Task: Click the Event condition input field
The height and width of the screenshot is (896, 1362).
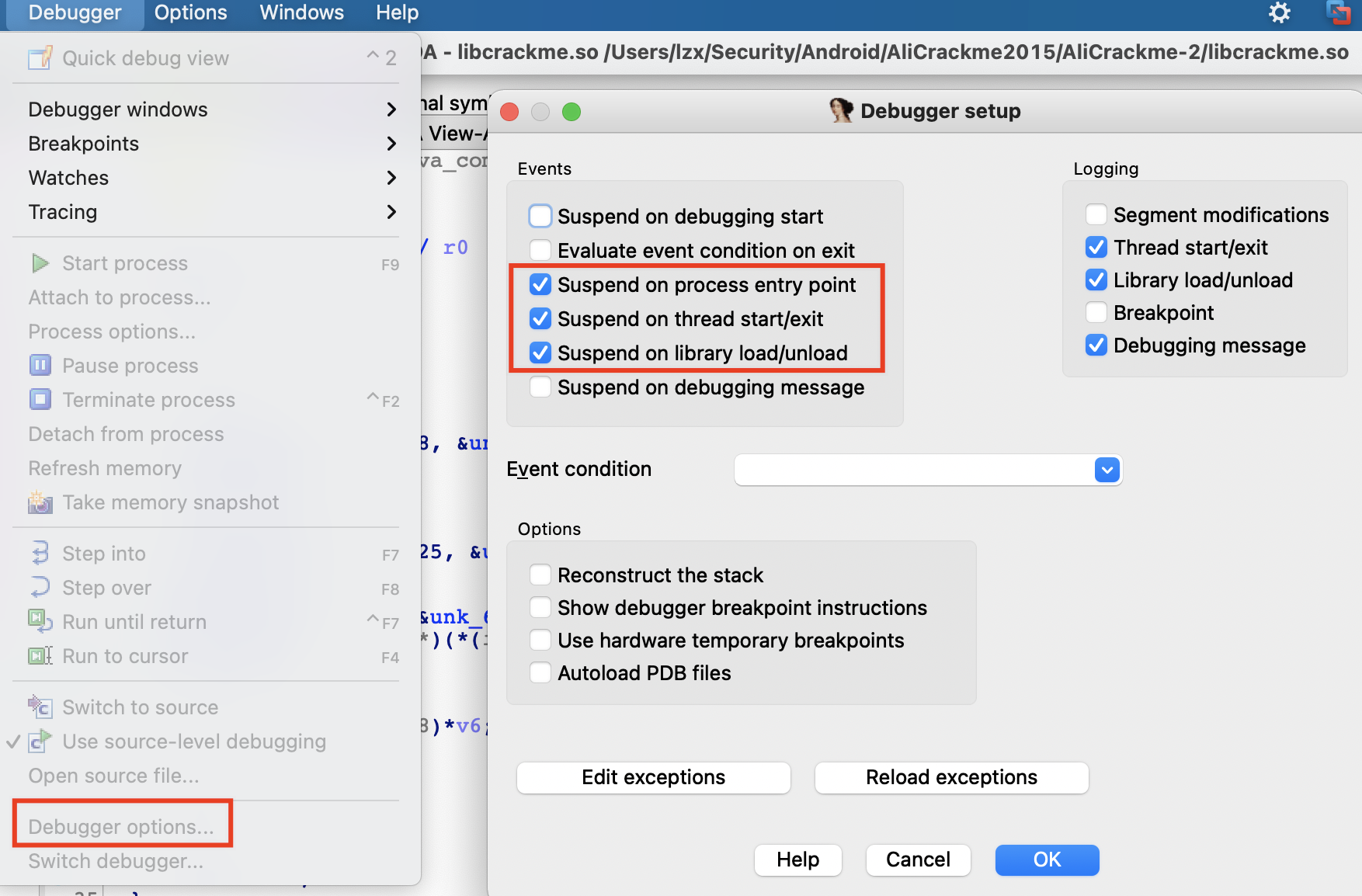Action: (x=913, y=470)
